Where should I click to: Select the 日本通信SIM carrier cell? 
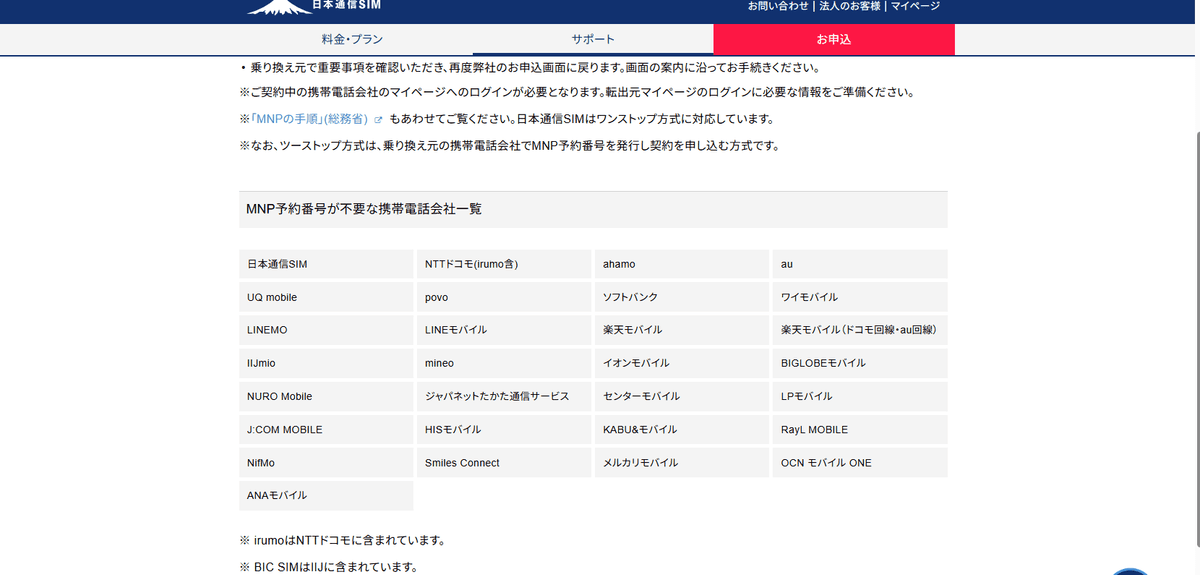click(x=326, y=264)
